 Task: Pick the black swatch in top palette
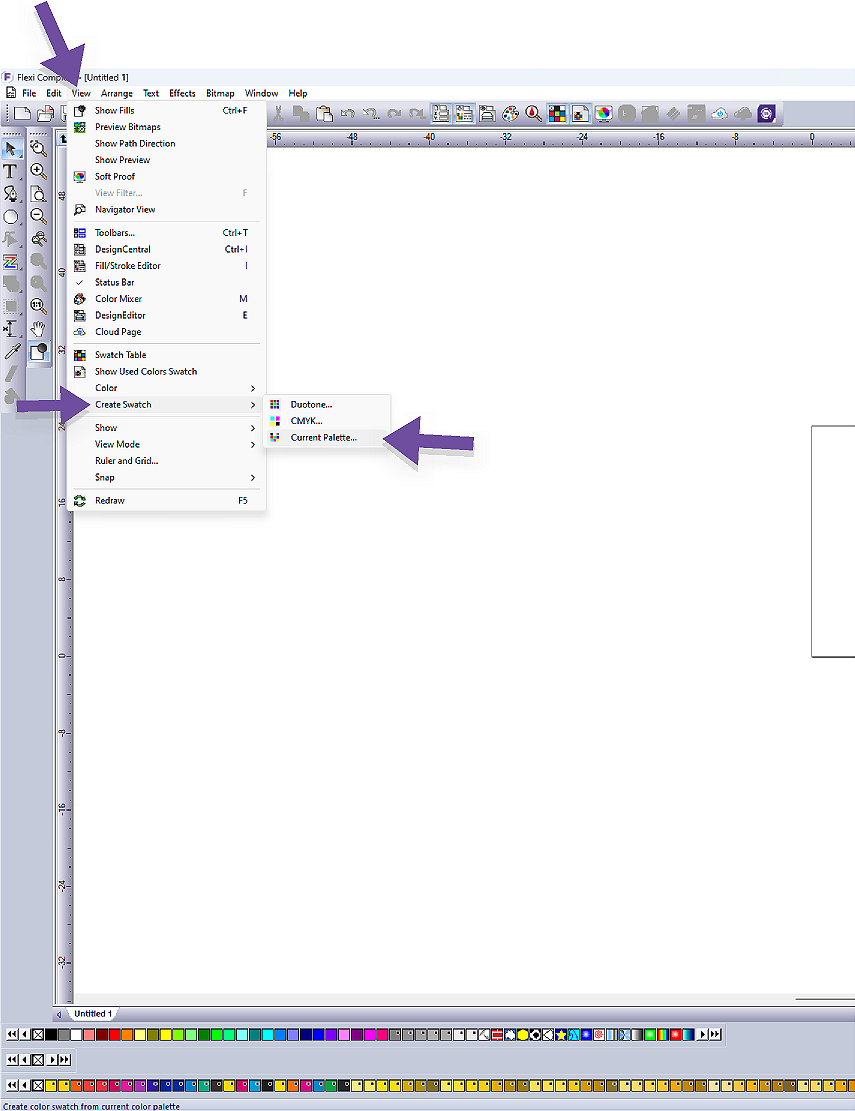click(51, 1034)
